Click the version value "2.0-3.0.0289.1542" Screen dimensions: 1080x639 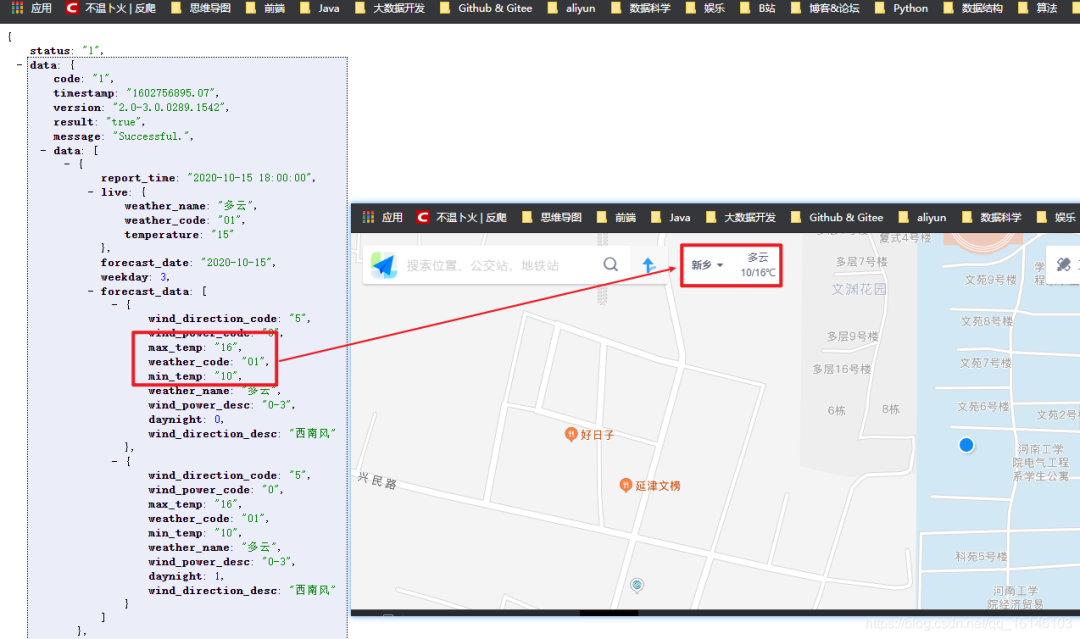(169, 107)
